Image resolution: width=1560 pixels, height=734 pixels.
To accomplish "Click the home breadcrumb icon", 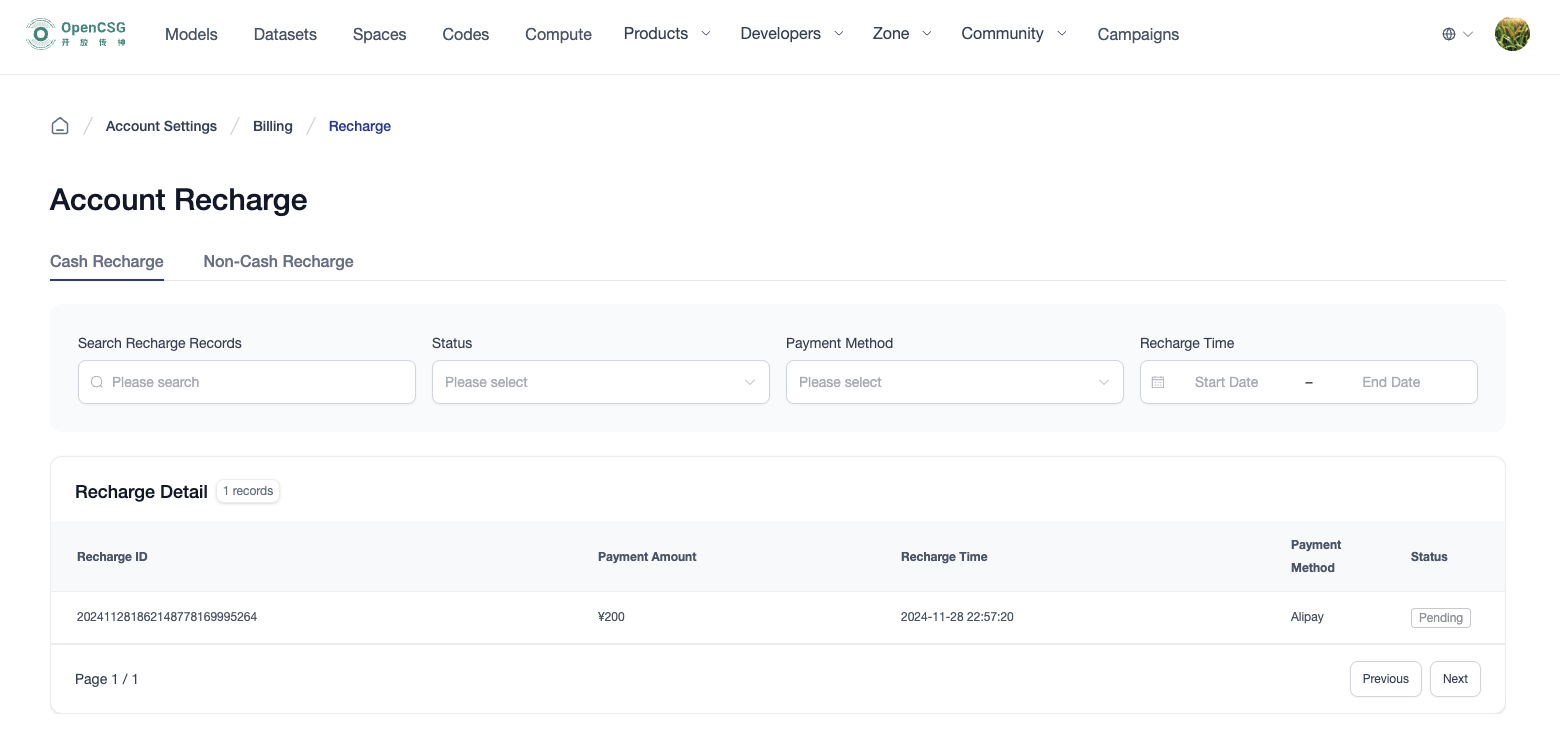I will [60, 126].
